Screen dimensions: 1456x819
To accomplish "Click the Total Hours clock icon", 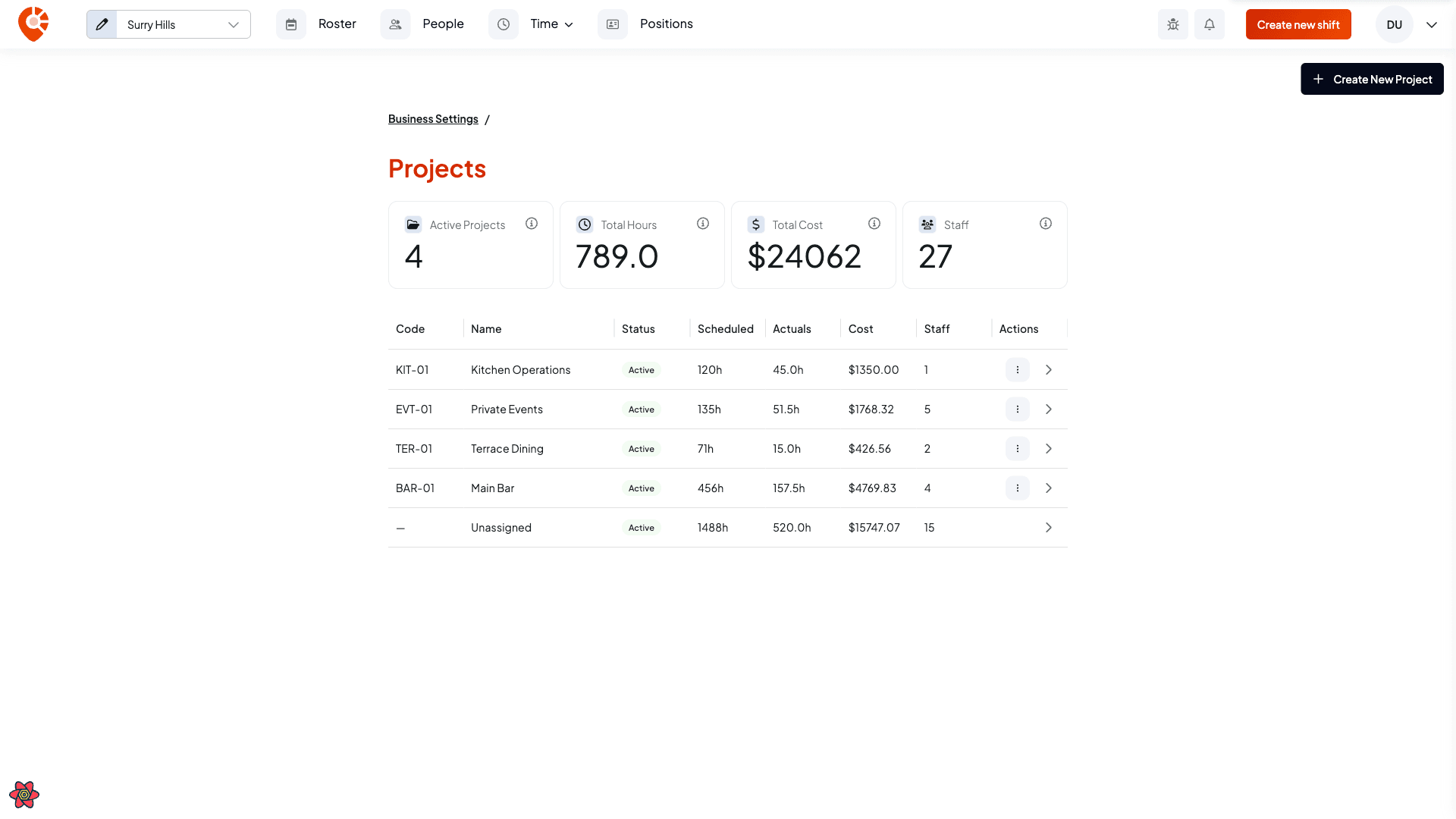I will (585, 224).
